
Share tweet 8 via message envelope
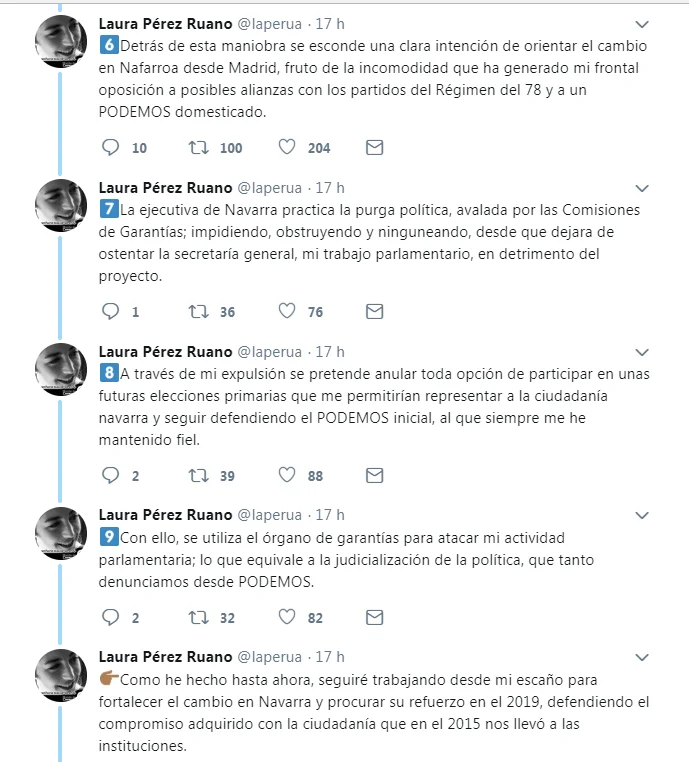(375, 476)
